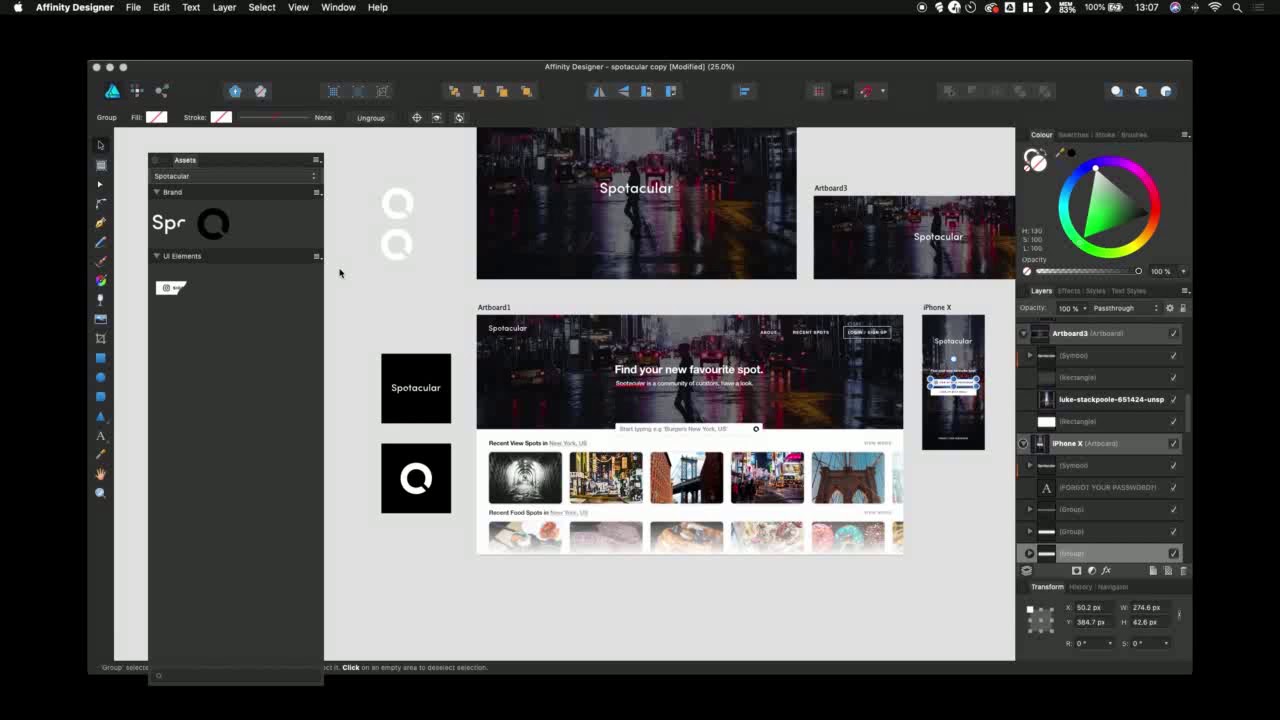Collapse the UI Elements assets subcategory
The width and height of the screenshot is (1280, 720).
[156, 256]
